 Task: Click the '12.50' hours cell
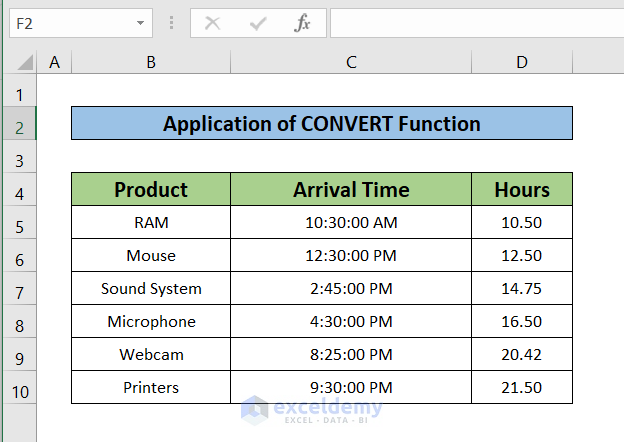522,255
